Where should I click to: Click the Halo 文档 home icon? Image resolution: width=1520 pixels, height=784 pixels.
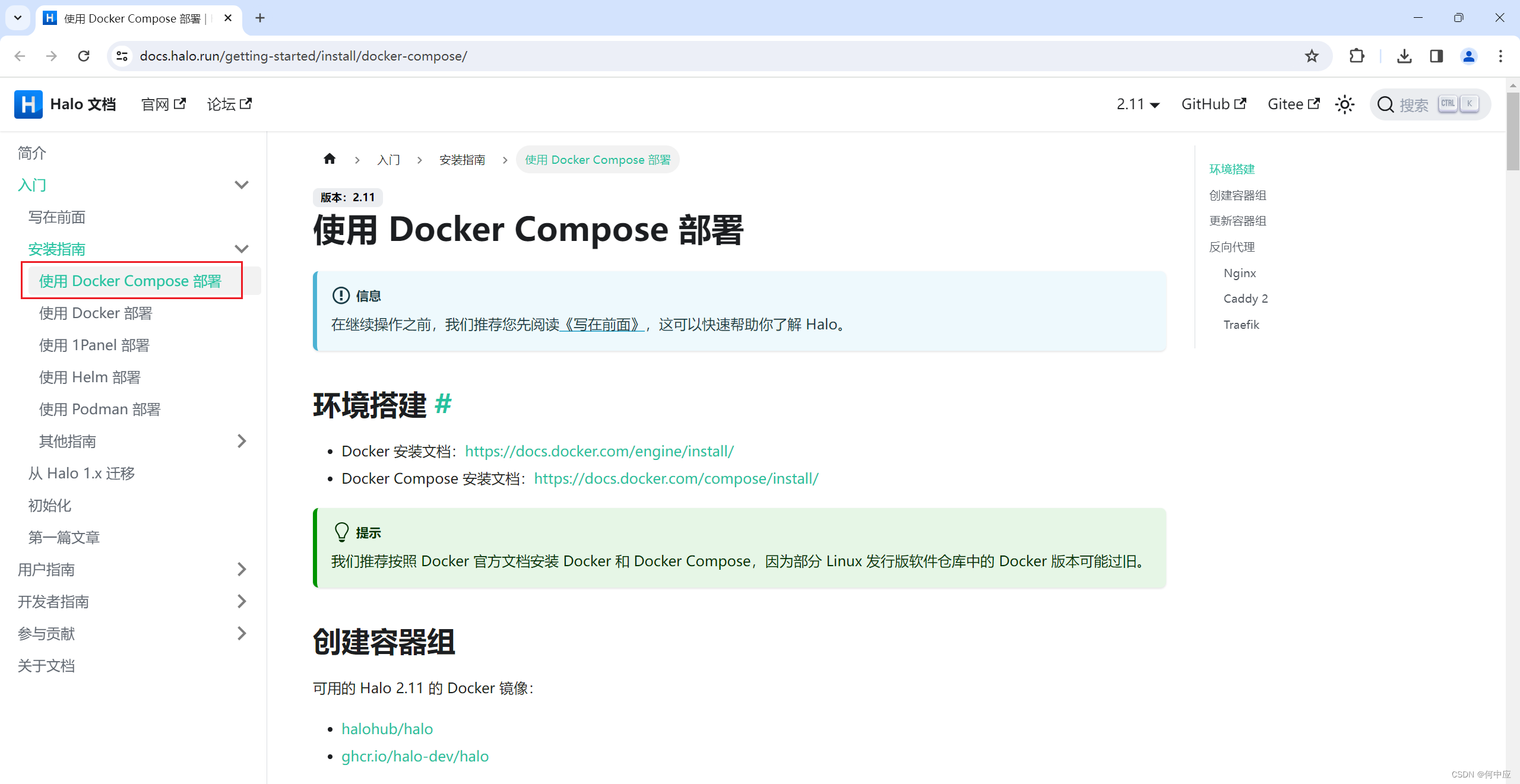pyautogui.click(x=28, y=104)
